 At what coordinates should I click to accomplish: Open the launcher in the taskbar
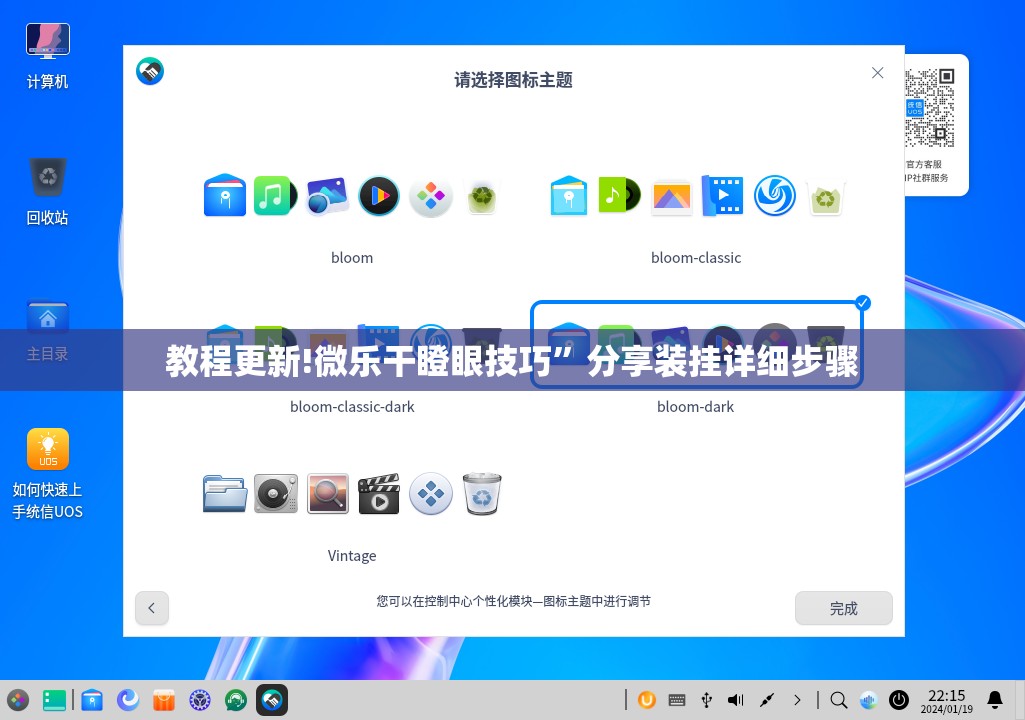[x=18, y=700]
